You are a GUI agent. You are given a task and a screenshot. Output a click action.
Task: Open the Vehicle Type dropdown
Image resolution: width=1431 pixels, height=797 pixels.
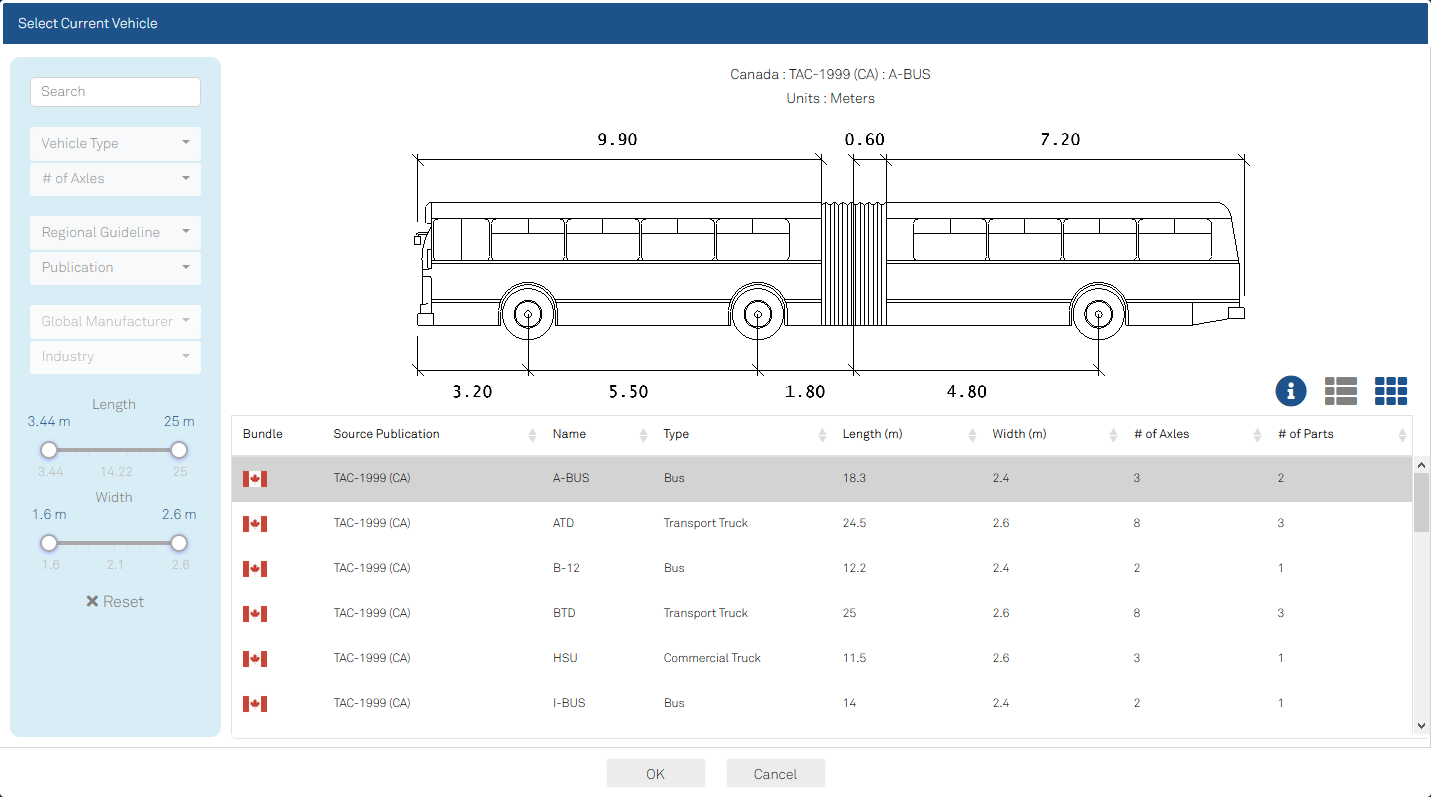(x=114, y=143)
